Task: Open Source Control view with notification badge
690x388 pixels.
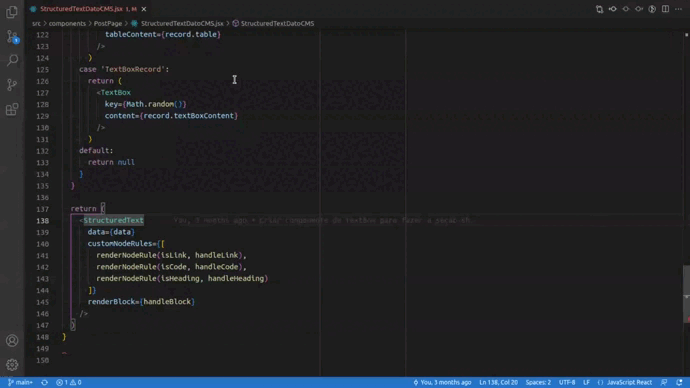Action: point(12,37)
